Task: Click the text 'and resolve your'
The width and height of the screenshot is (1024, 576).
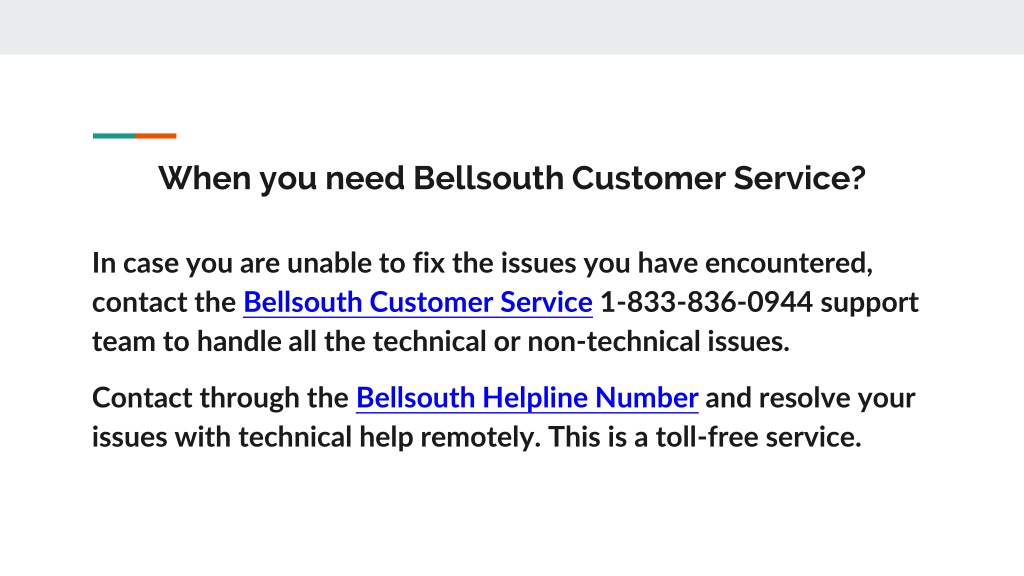Action: 810,398
